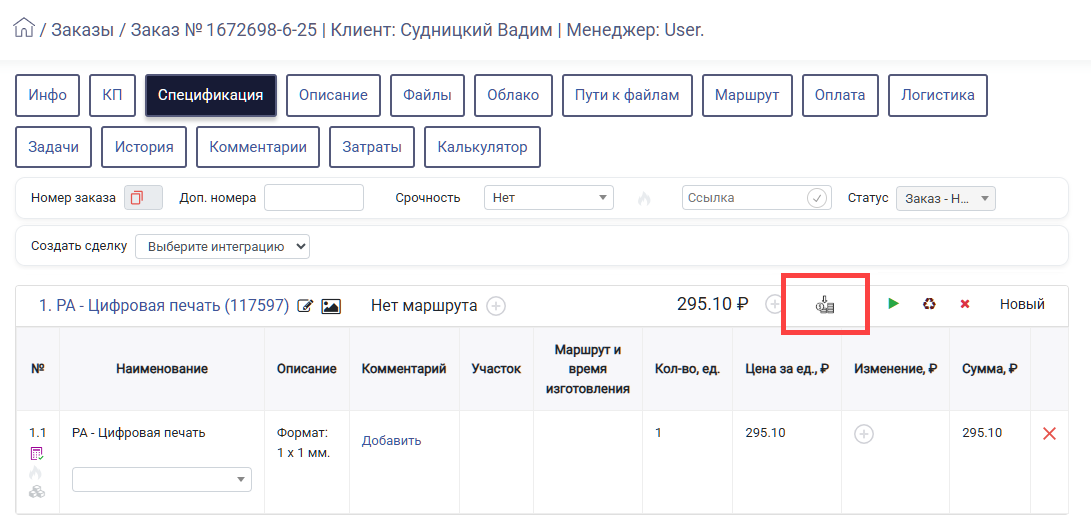Click the grey flame urgency icon

coord(644,198)
